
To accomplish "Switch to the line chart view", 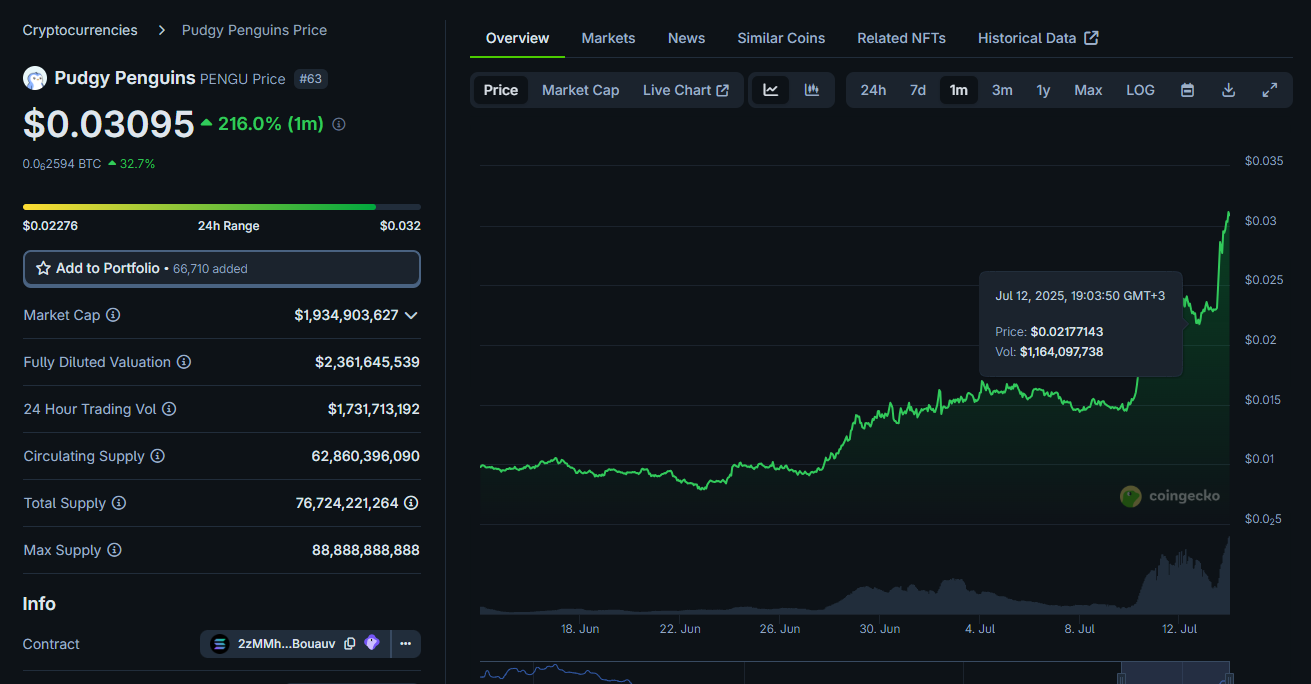I will 771,90.
